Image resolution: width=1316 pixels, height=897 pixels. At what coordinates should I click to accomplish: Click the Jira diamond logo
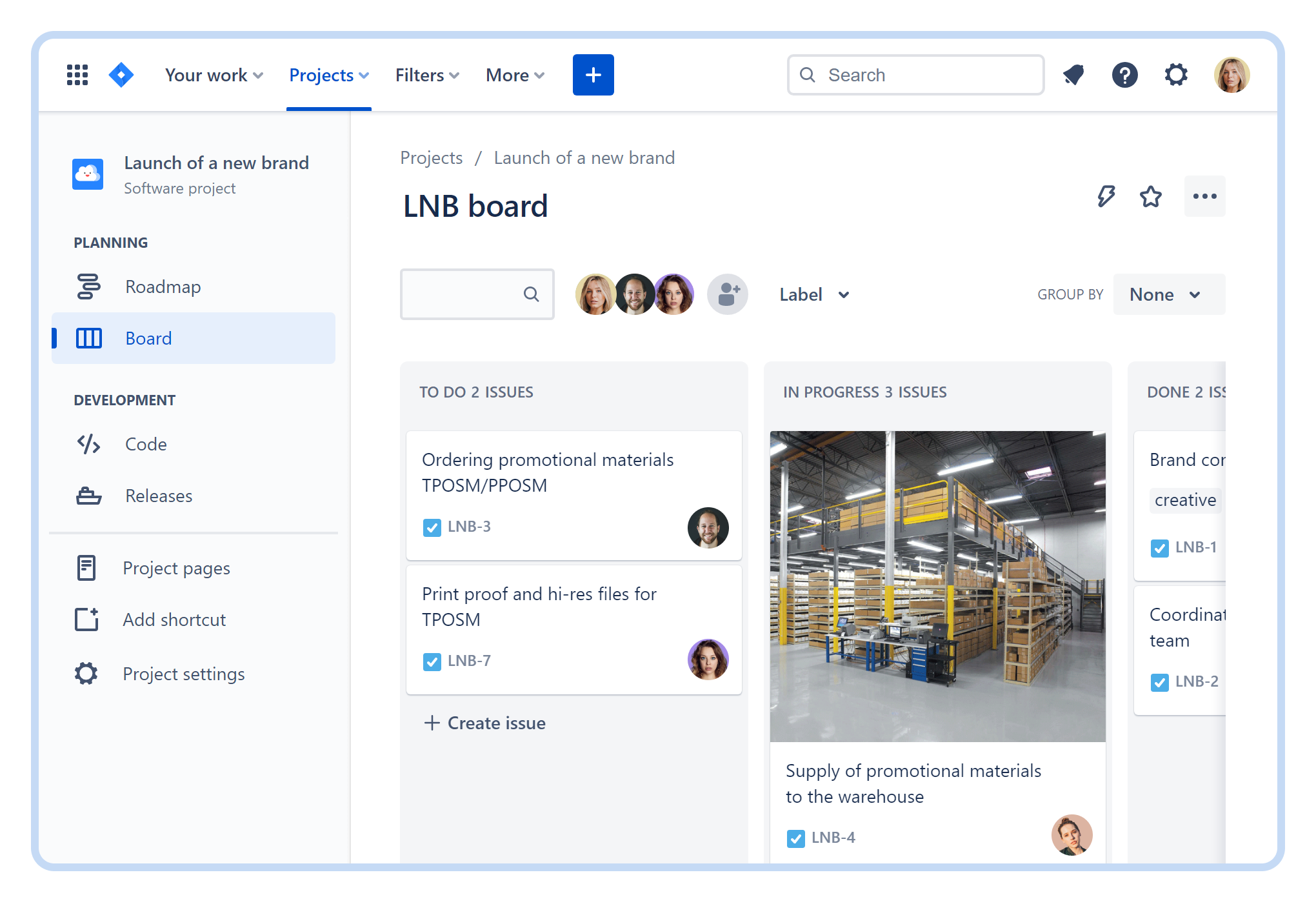(121, 75)
